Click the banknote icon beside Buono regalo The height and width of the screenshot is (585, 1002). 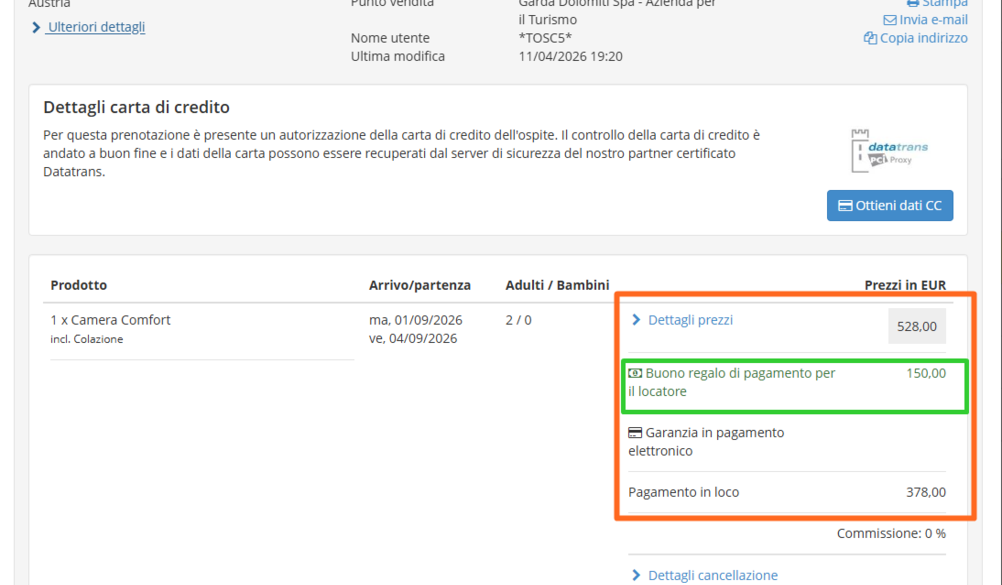(635, 373)
